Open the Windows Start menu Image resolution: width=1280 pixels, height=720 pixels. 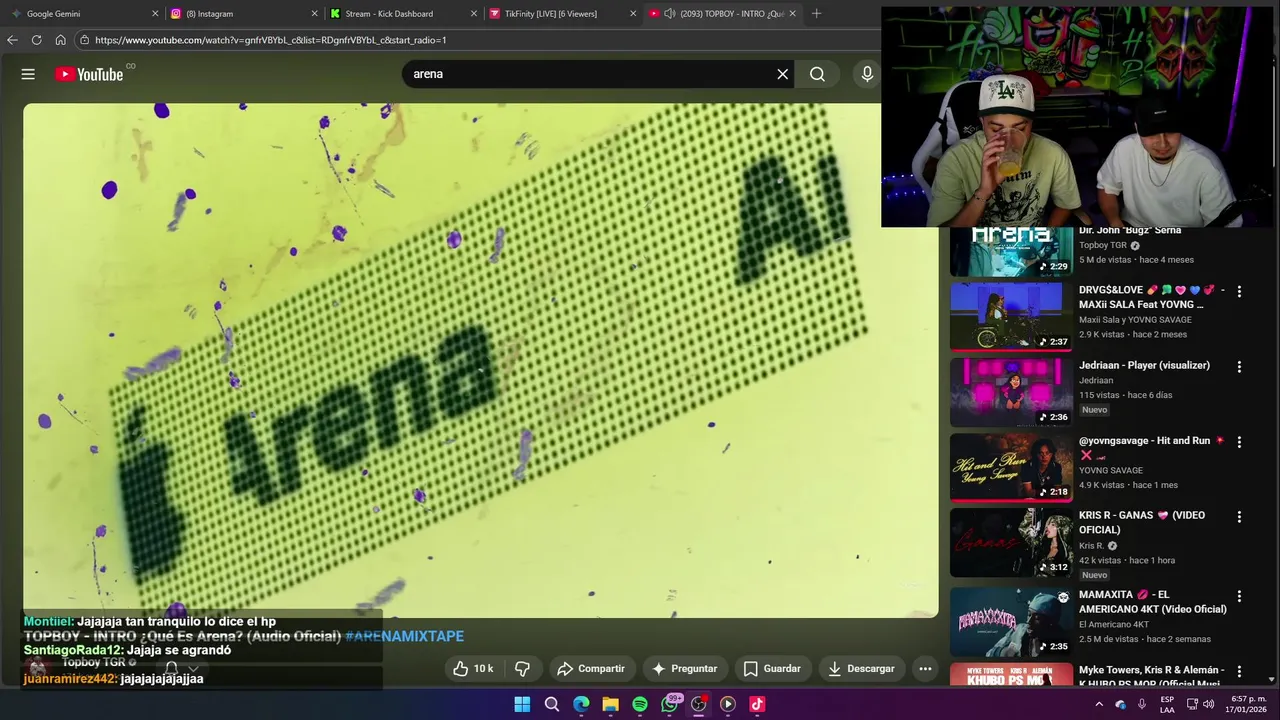coord(522,704)
